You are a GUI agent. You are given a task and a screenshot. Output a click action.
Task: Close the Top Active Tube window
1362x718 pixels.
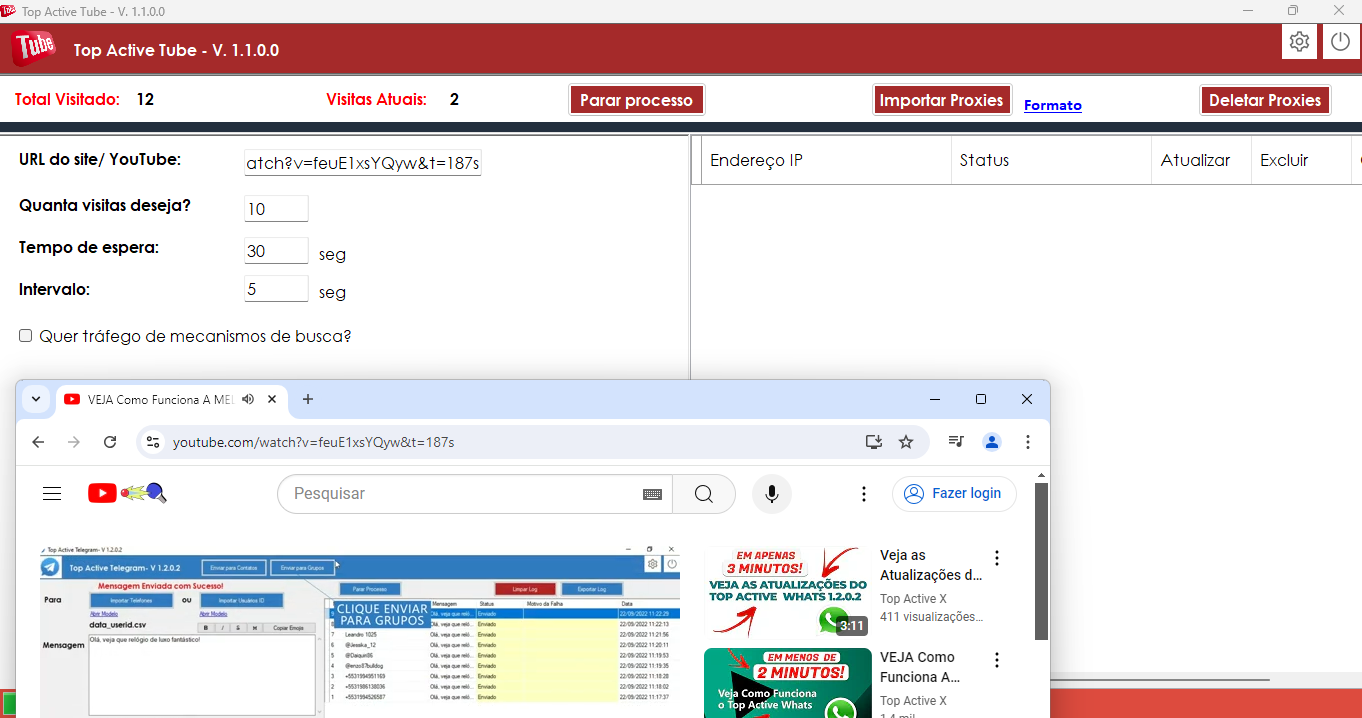click(1339, 11)
